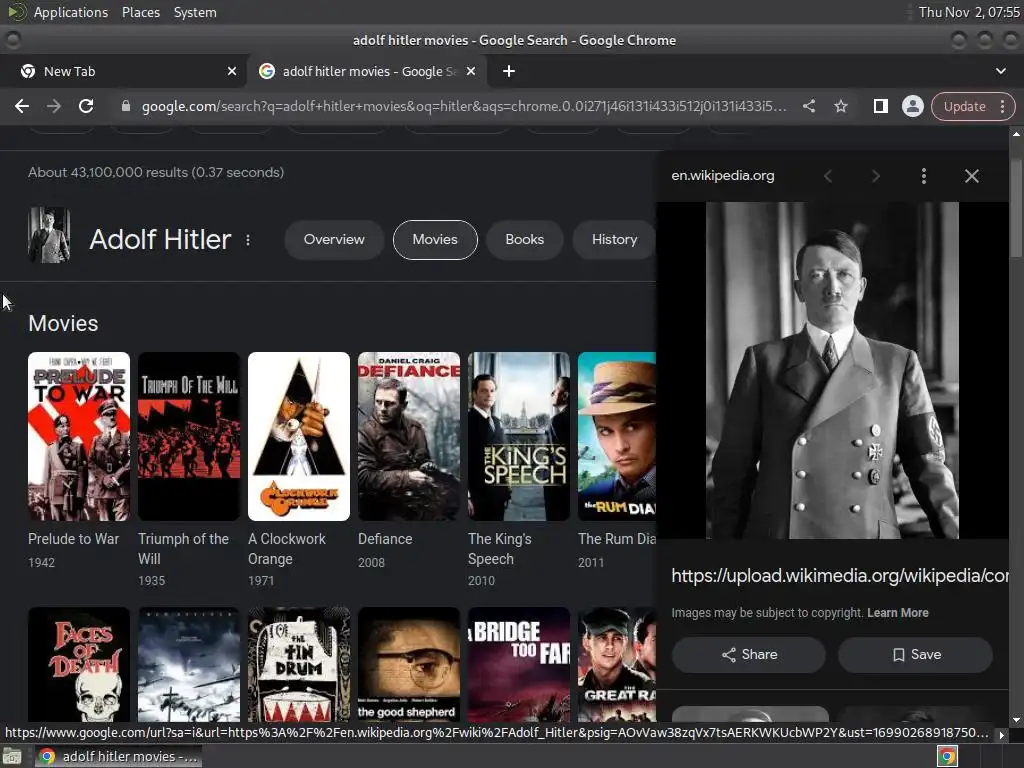Image resolution: width=1024 pixels, height=768 pixels.
Task: Share this page from the address bar
Action: click(808, 106)
